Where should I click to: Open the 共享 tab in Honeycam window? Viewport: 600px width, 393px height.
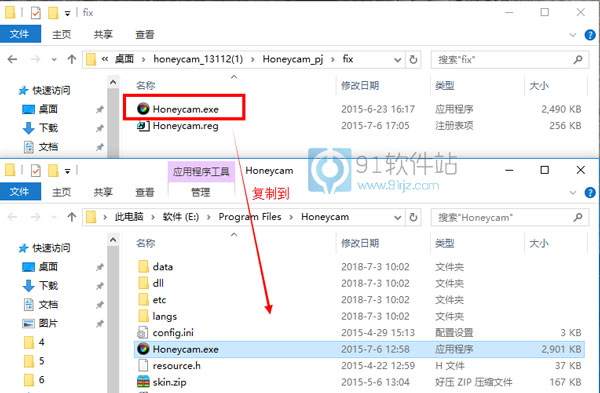point(103,192)
